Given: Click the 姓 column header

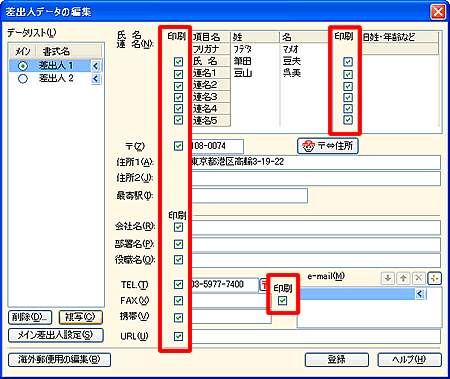Looking at the screenshot, I should (255, 37).
